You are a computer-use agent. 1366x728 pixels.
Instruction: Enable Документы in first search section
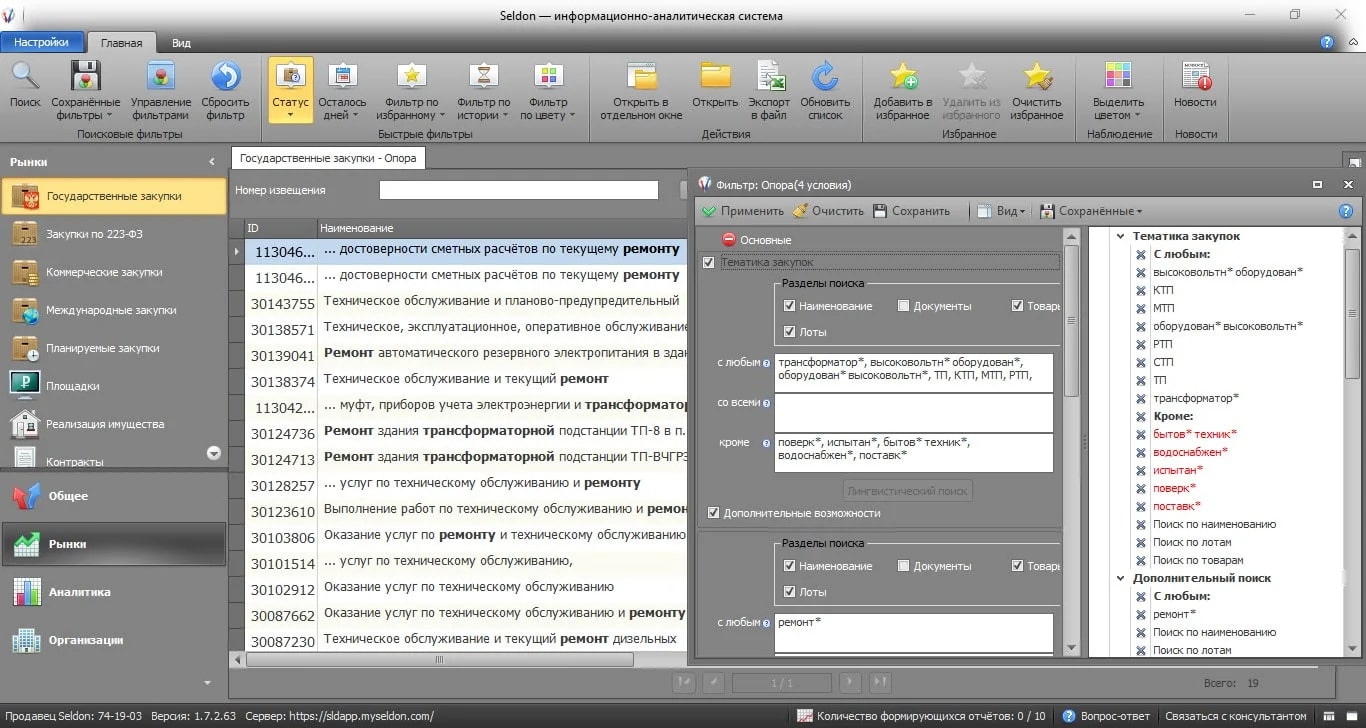click(x=904, y=306)
